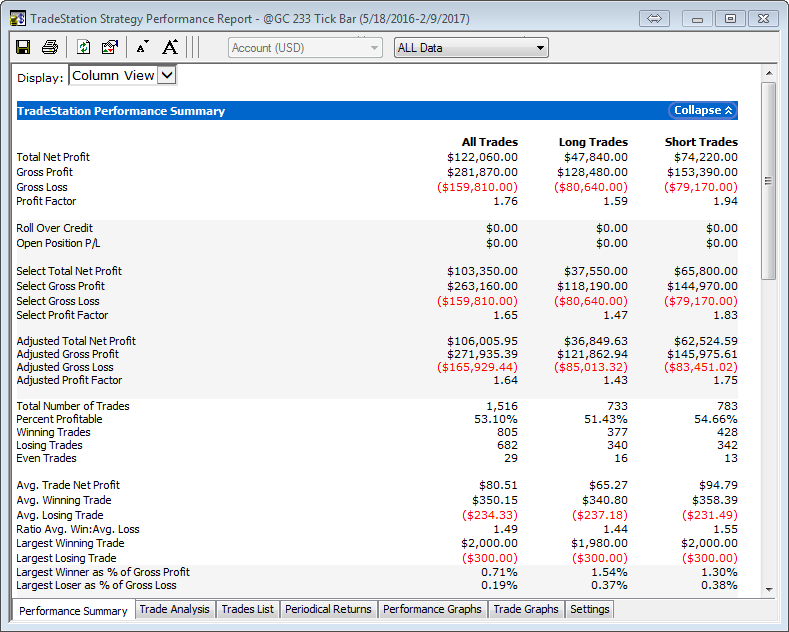Click the TradeStation app icon in title bar
Image resolution: width=789 pixels, height=632 pixels.
[x=17, y=19]
